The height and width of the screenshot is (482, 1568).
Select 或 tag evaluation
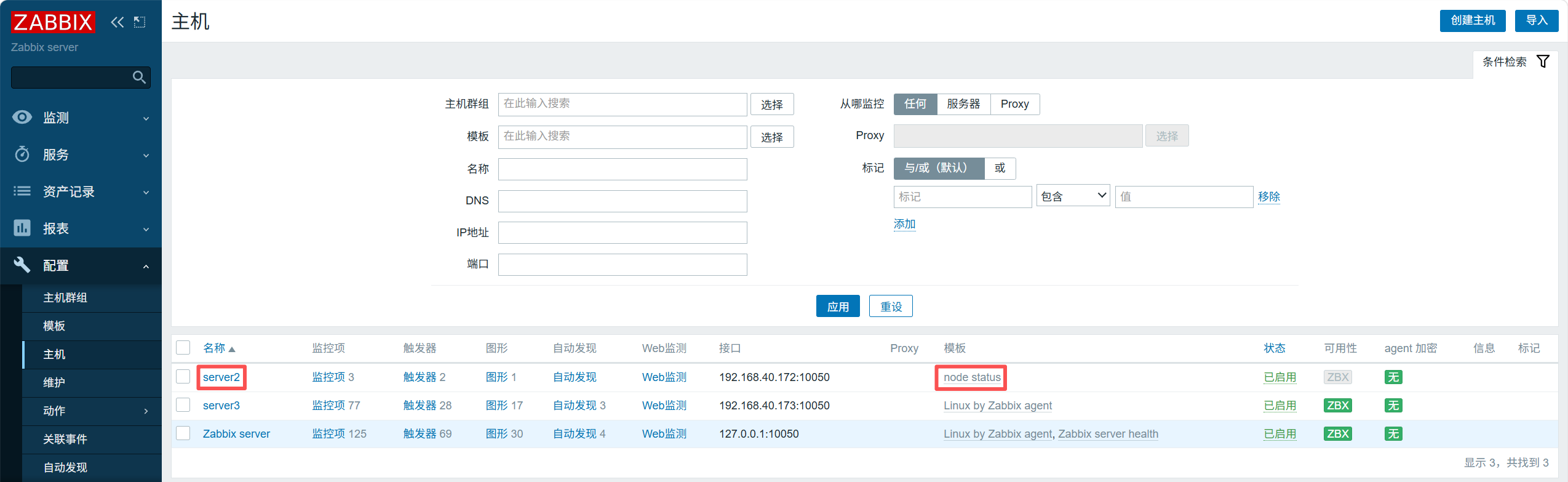1000,168
